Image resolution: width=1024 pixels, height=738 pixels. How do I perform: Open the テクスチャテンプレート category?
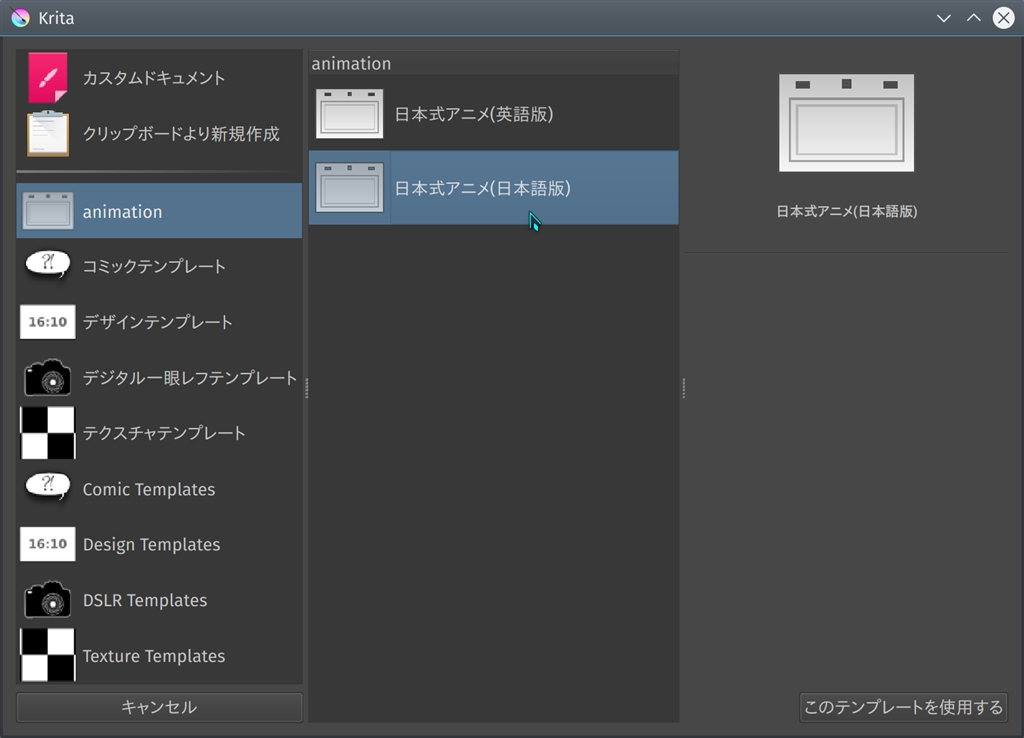click(164, 433)
